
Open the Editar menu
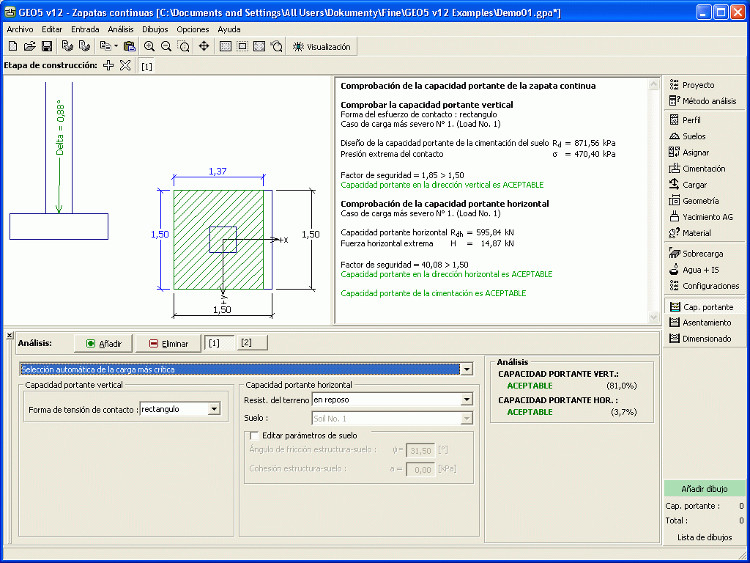(52, 29)
